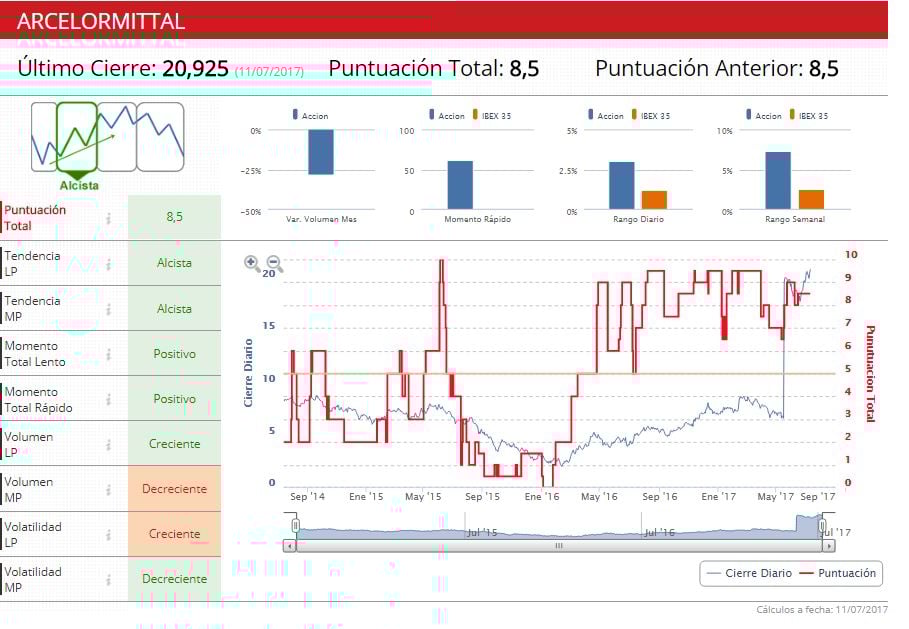This screenshot has height=629, width=909.
Task: Open info icon beside Volumen MP row
Action: 108,490
